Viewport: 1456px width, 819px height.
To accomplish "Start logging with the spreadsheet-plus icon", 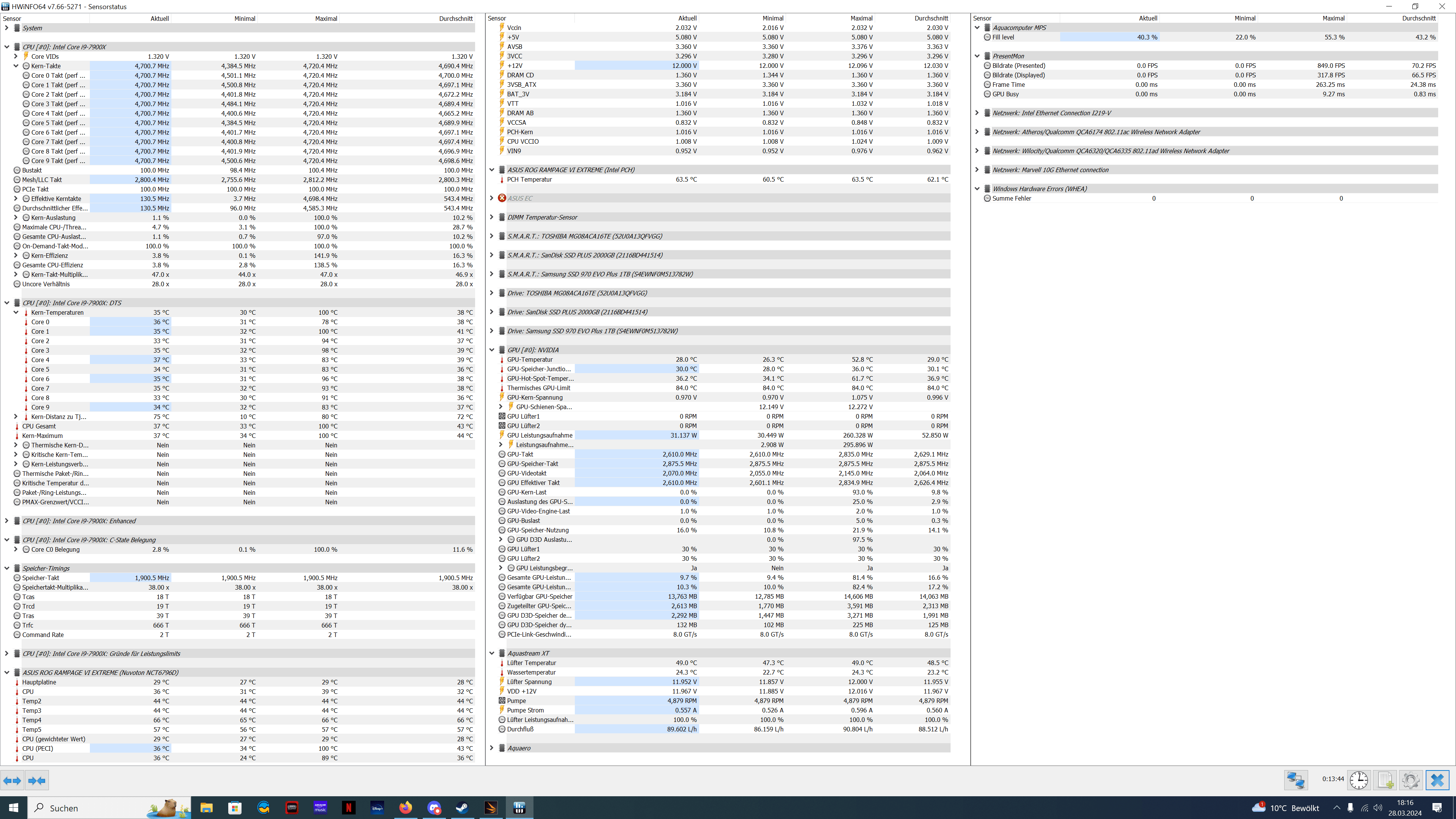I will point(1385,780).
